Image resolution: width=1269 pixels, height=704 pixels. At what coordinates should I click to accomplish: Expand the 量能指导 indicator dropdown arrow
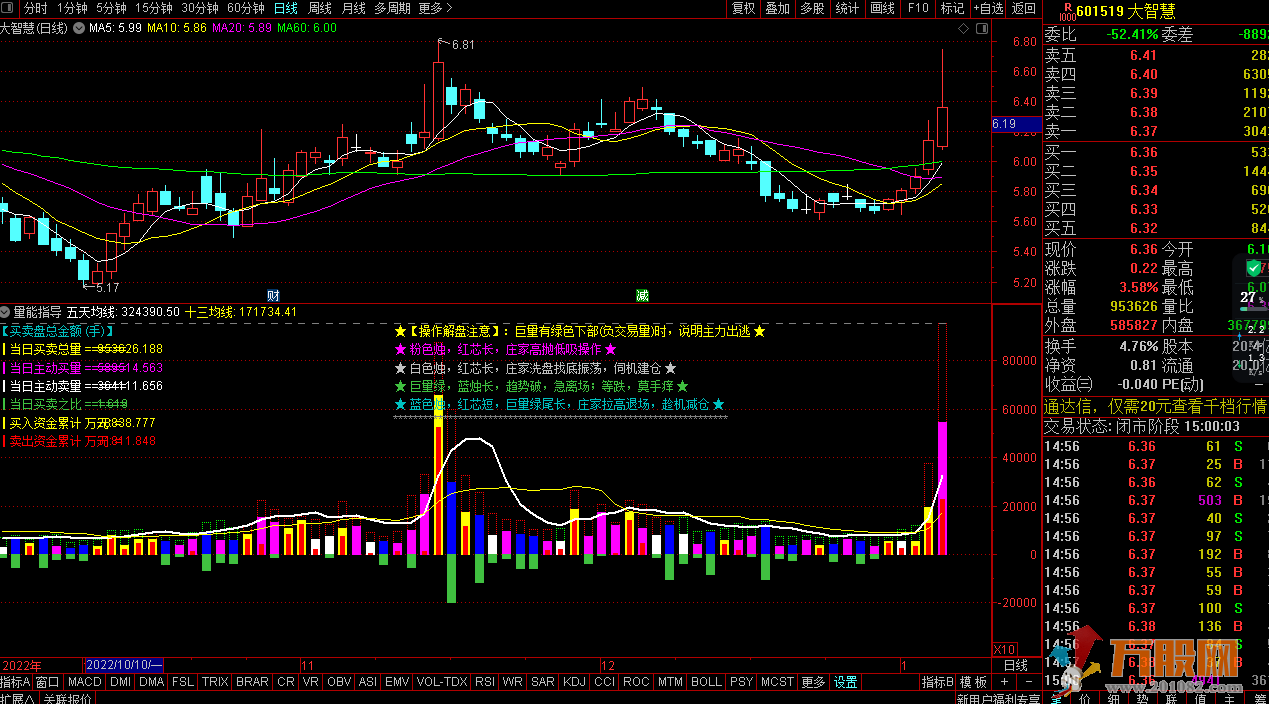click(x=6, y=312)
